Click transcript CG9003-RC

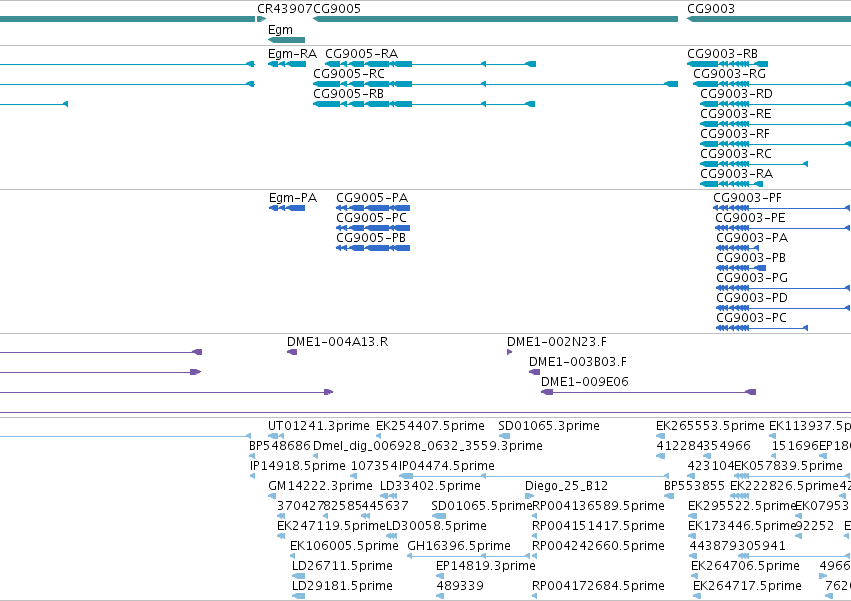(754, 164)
